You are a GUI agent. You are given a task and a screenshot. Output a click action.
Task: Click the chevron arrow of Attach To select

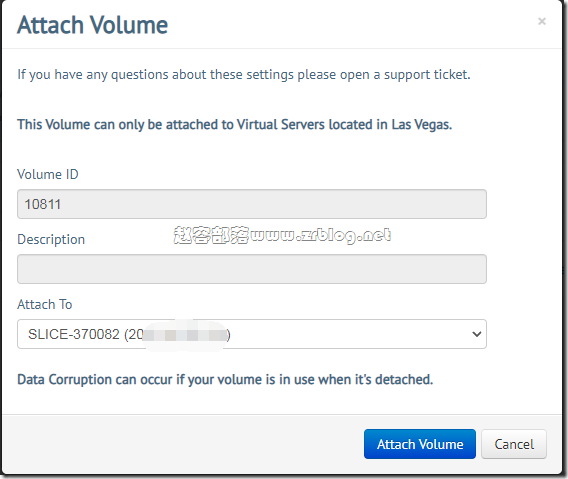(477, 334)
